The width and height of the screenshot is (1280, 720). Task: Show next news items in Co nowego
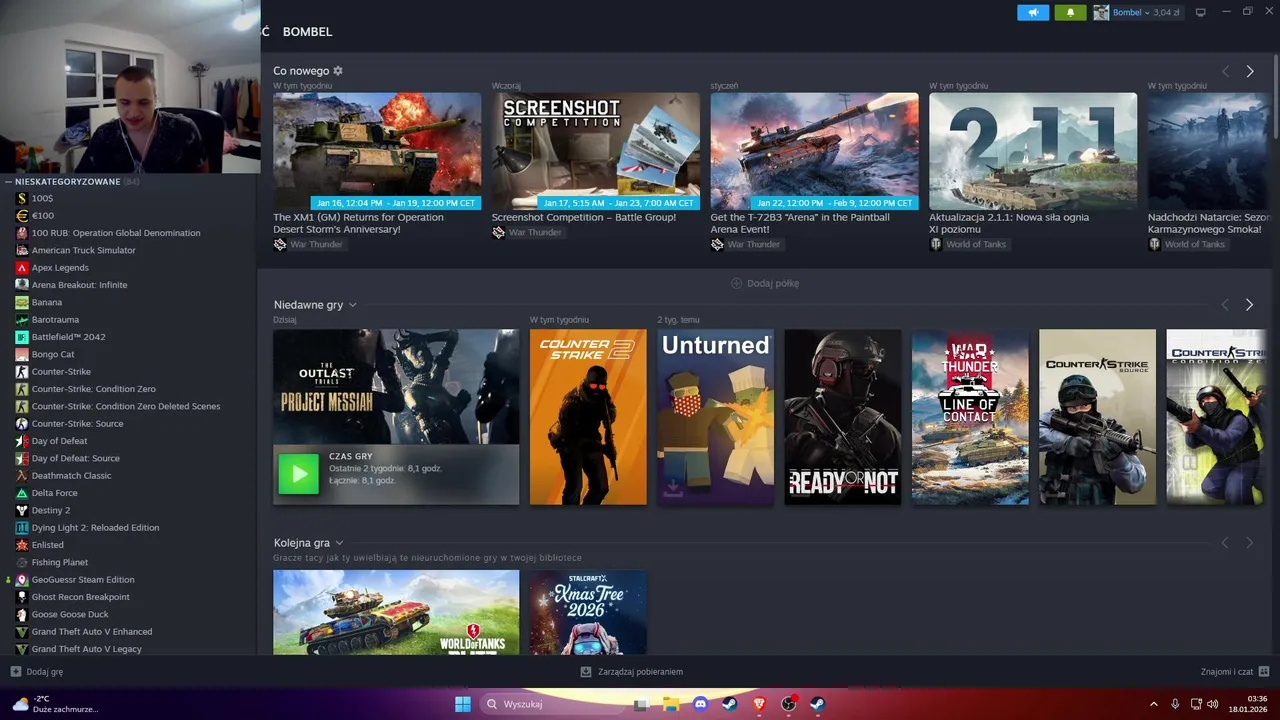pyautogui.click(x=1249, y=71)
